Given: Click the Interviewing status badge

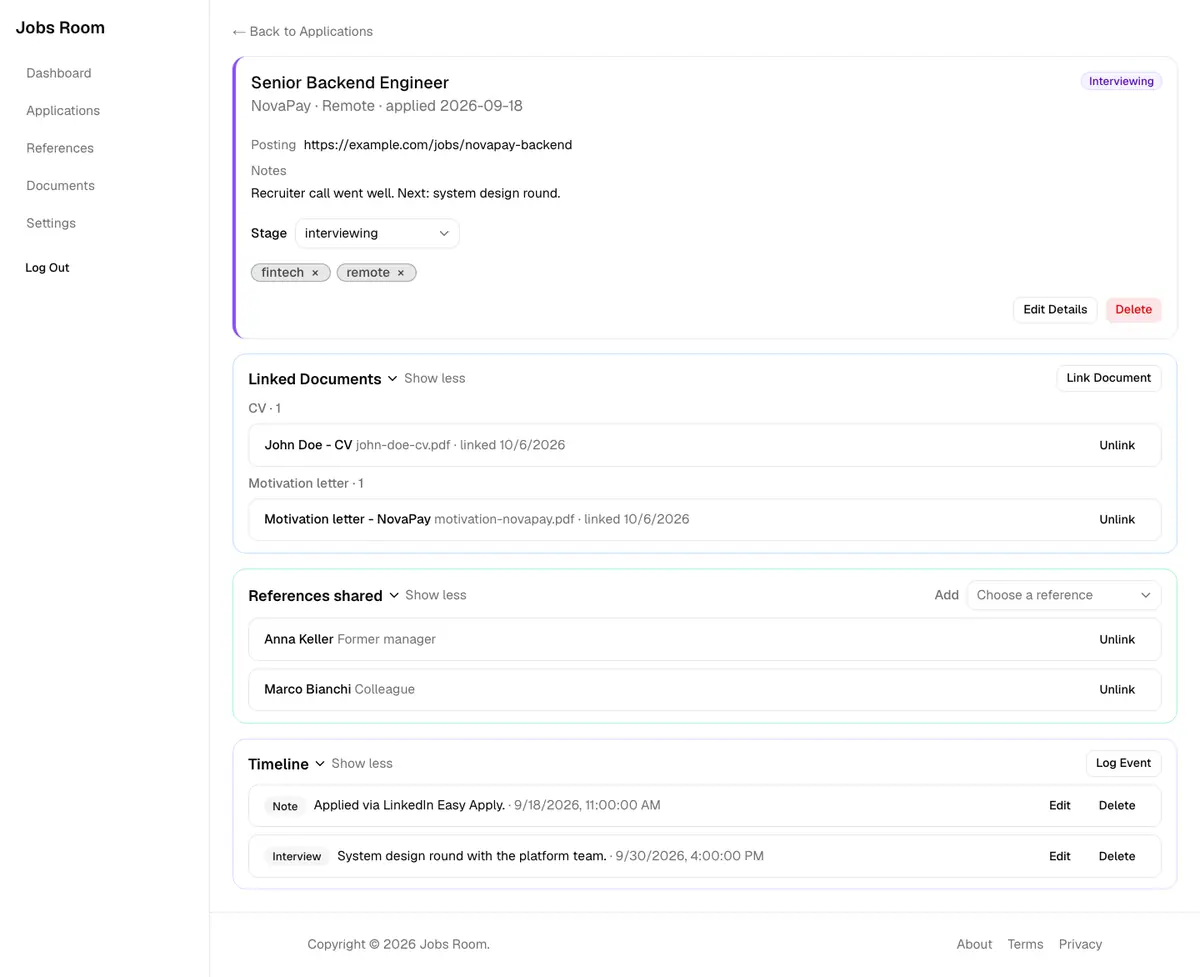Looking at the screenshot, I should [x=1121, y=81].
